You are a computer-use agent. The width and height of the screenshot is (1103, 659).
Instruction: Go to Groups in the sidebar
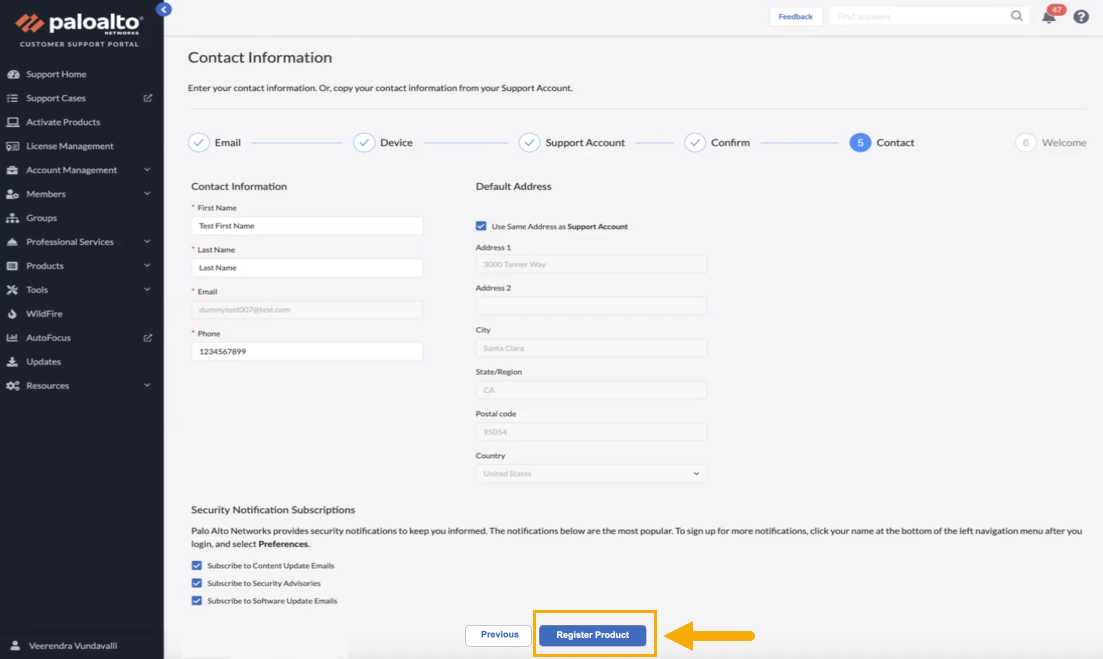coord(41,218)
